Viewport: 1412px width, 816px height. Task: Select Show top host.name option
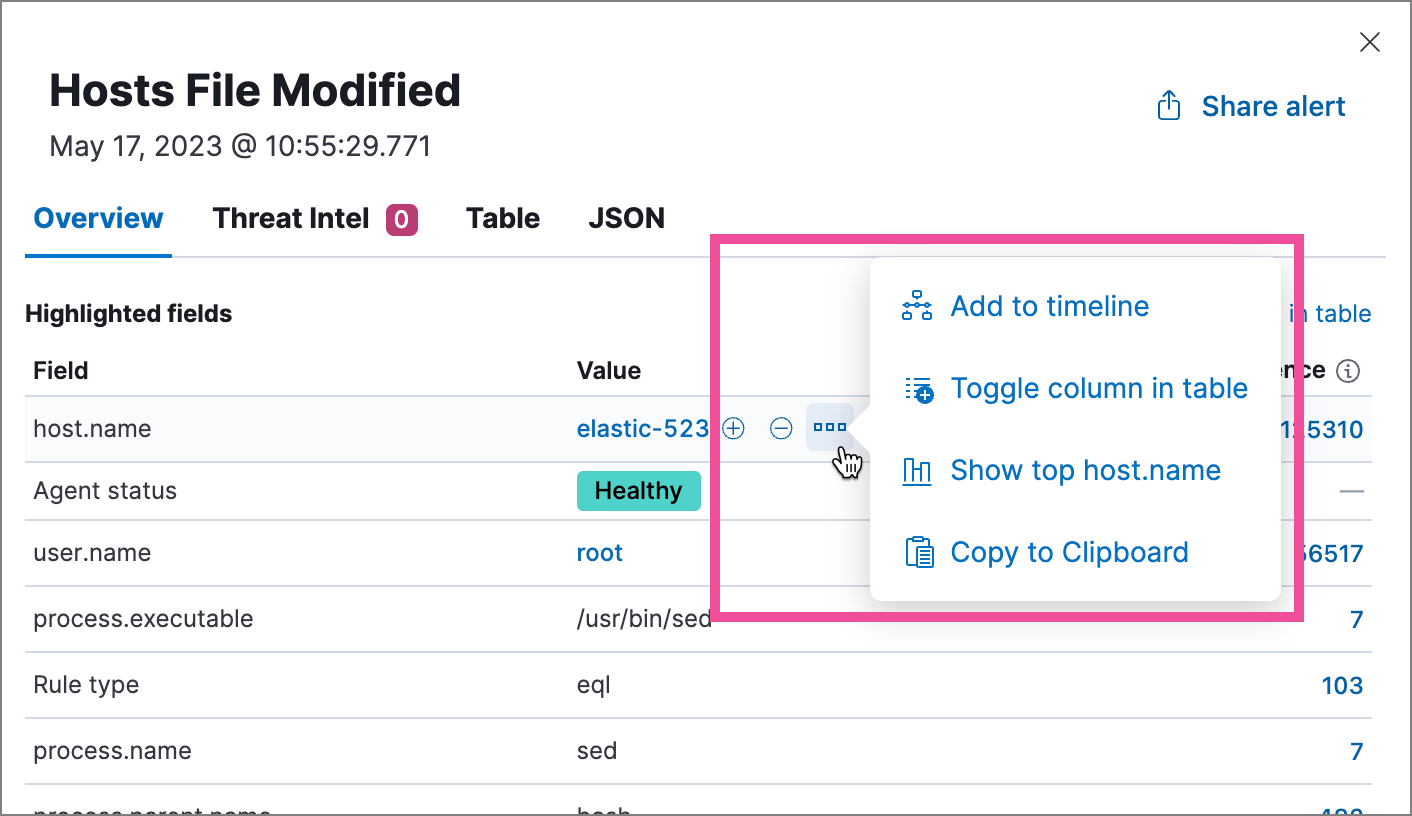[x=1085, y=470]
